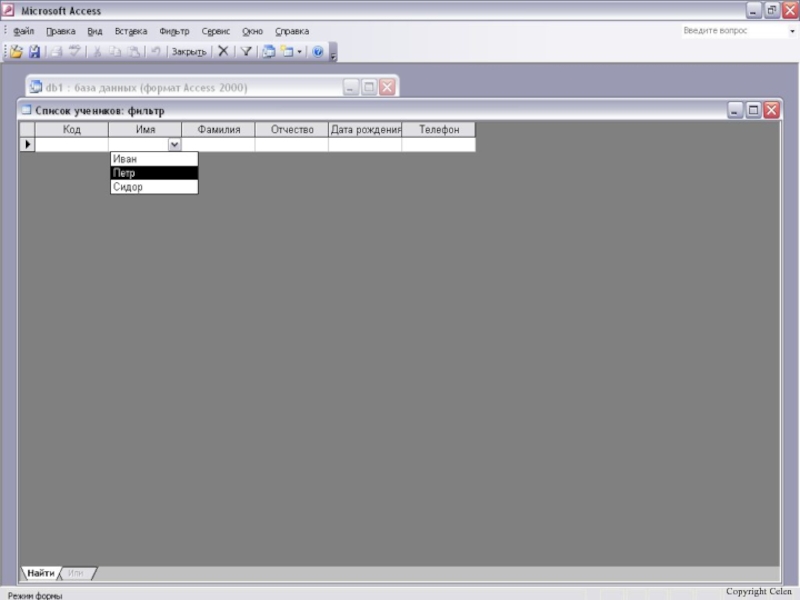The image size is (800, 600).
Task: Apply filter with the funnel icon
Action: [x=246, y=52]
